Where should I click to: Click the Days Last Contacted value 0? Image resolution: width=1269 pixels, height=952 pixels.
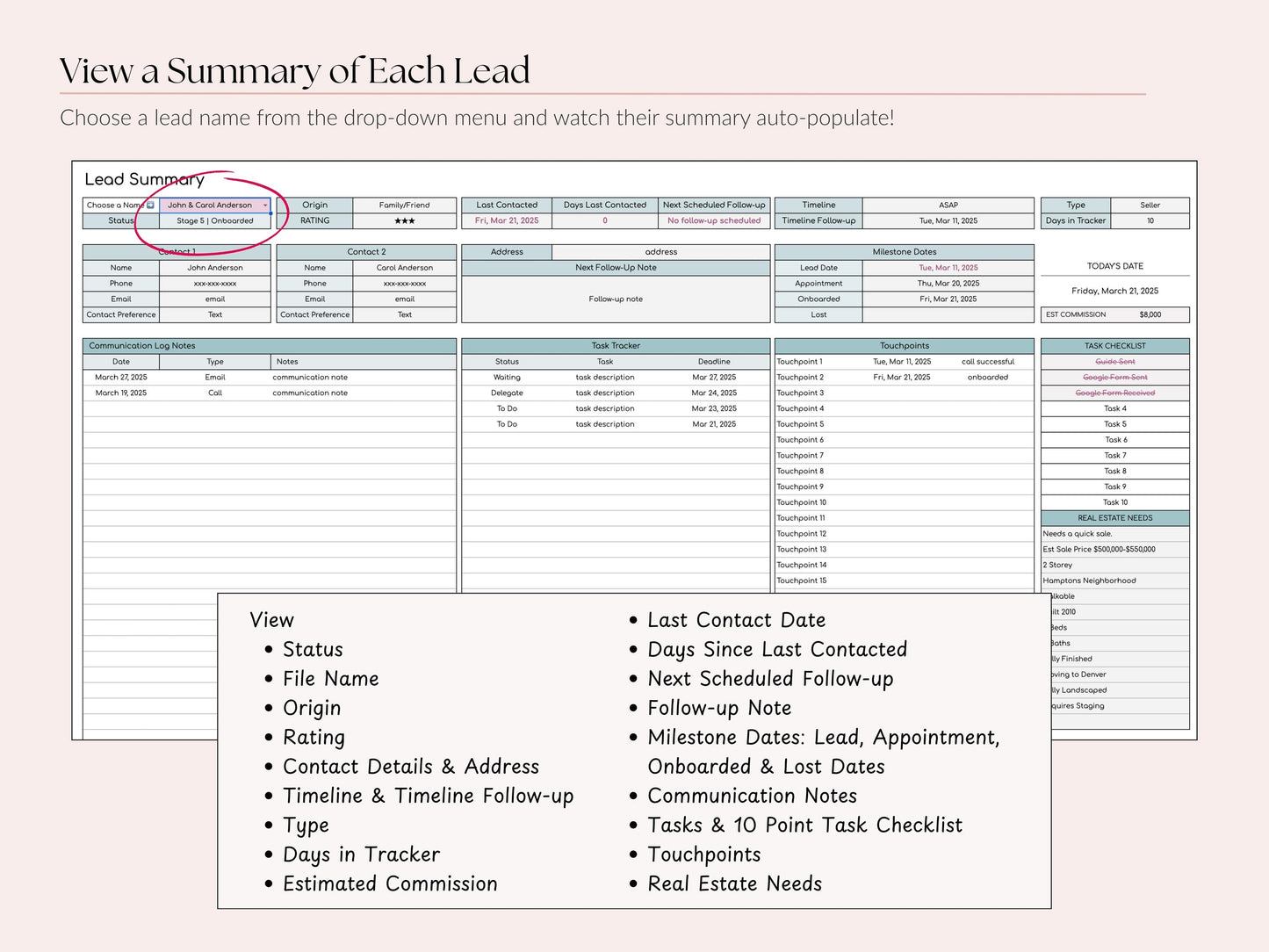coord(605,221)
